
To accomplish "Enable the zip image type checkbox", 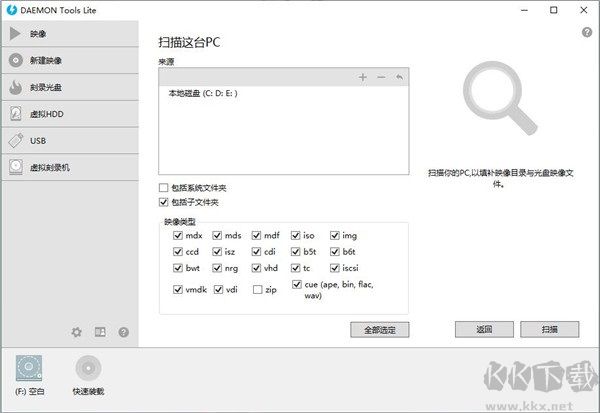I will pos(258,289).
